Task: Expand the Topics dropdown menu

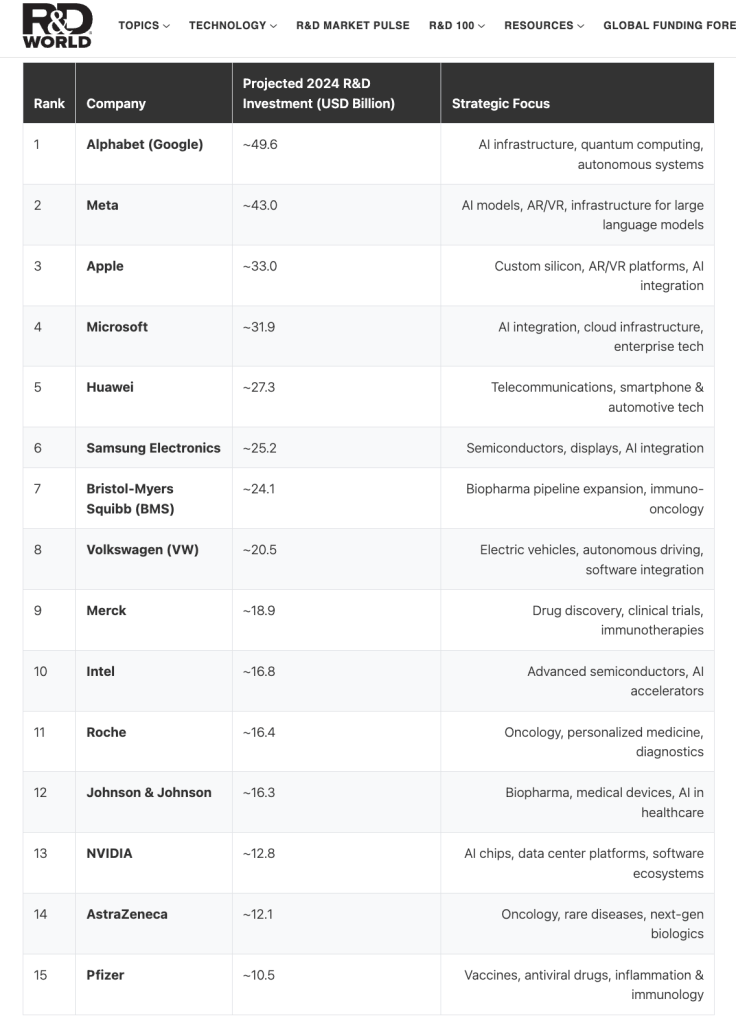Action: (144, 26)
